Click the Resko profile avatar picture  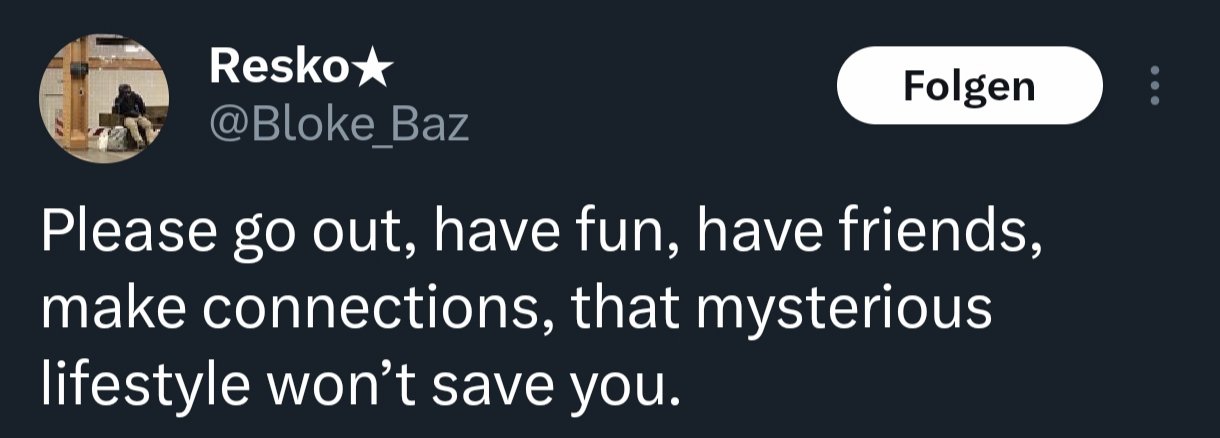[x=104, y=97]
